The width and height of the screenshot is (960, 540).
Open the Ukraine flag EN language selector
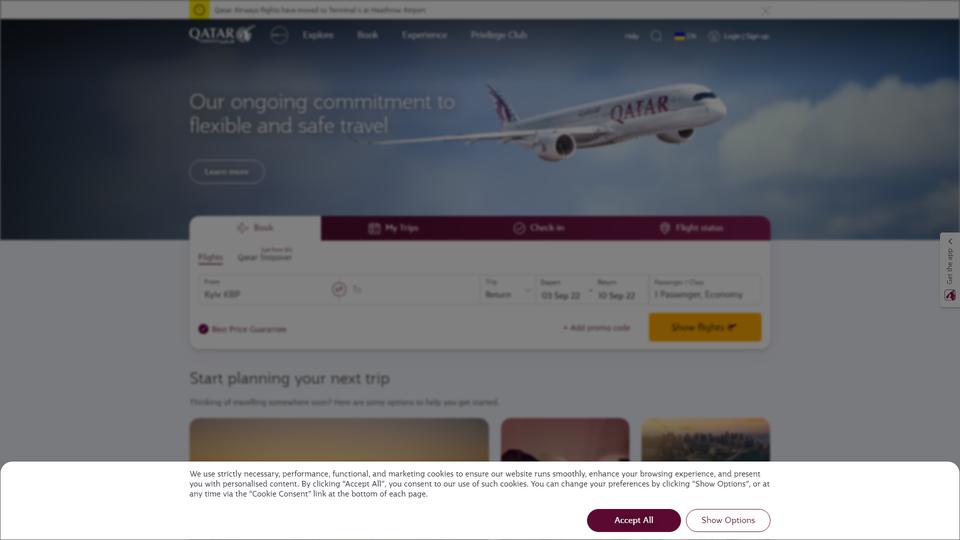pos(685,36)
